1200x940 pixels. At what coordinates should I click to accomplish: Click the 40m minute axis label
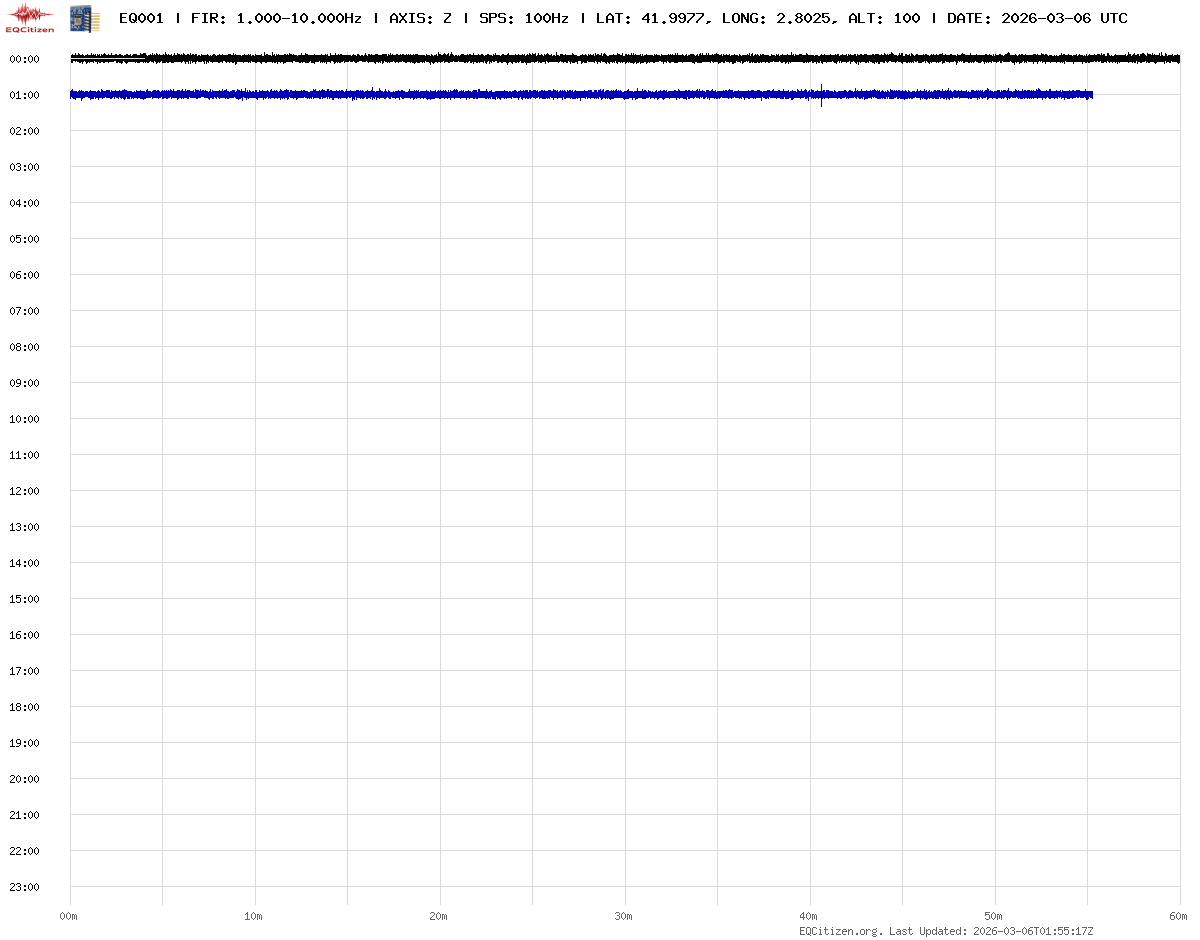[x=809, y=916]
